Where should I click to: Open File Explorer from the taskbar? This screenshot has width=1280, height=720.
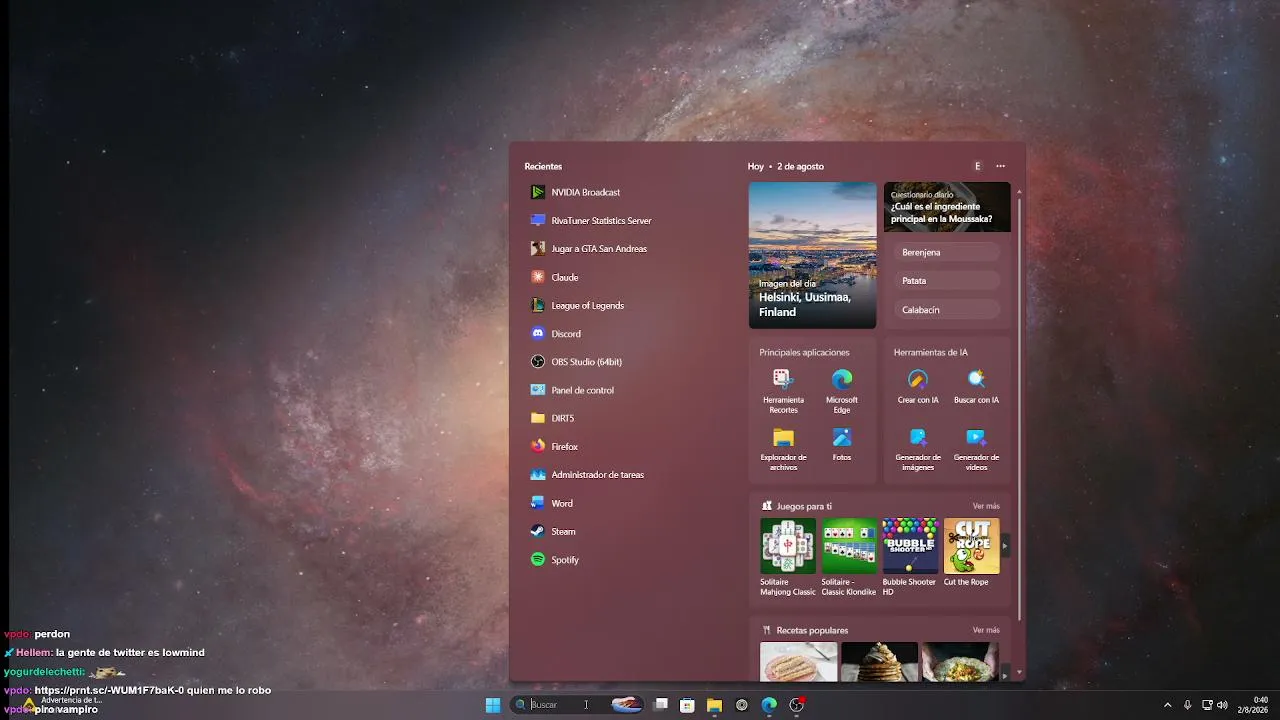click(714, 705)
